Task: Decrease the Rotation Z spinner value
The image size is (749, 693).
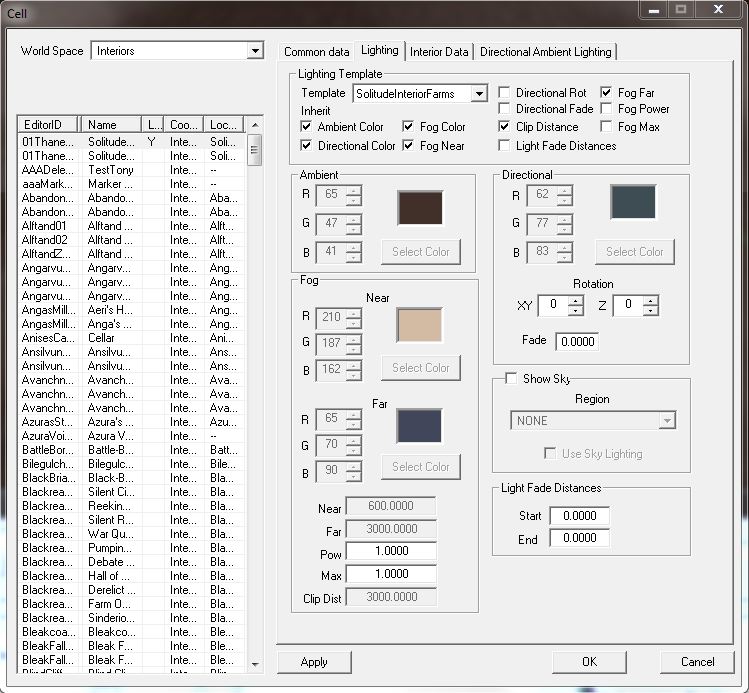Action: point(651,311)
